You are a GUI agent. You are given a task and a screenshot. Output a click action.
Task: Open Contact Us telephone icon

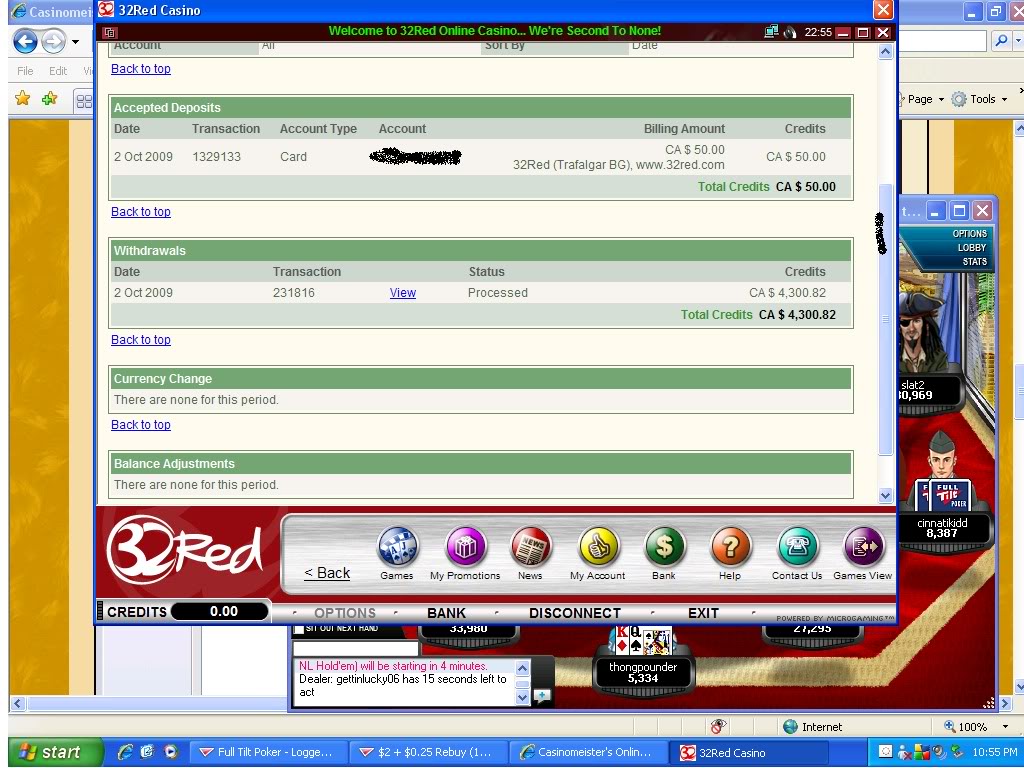tap(797, 547)
